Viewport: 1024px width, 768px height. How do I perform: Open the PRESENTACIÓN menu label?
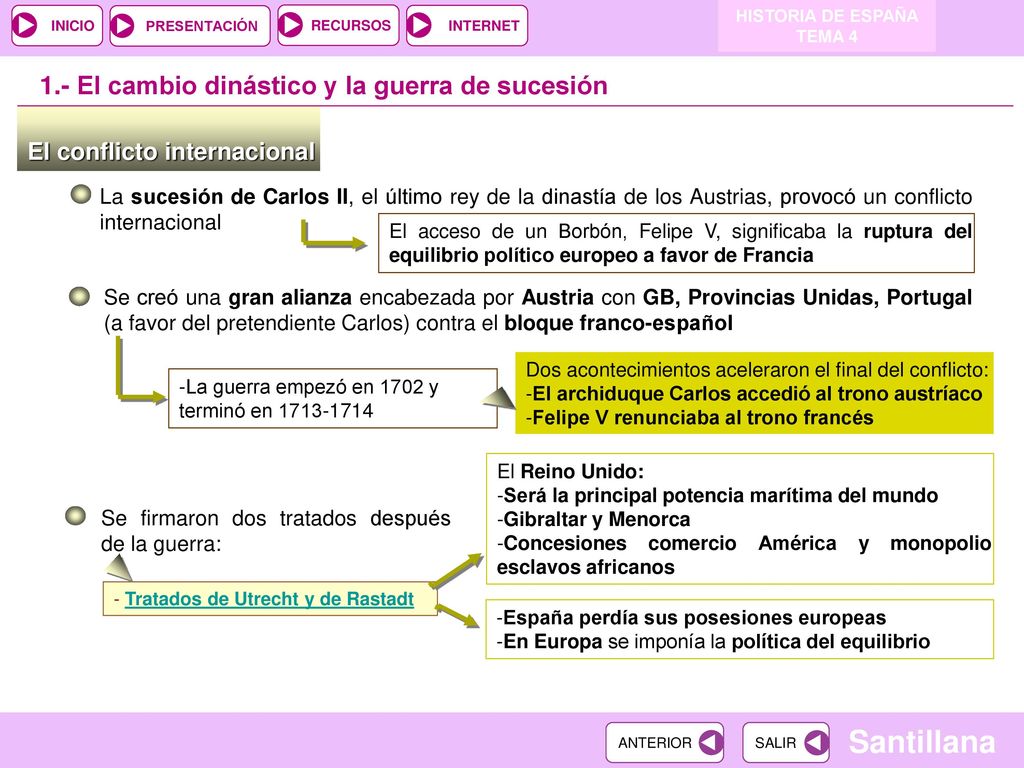202,26
